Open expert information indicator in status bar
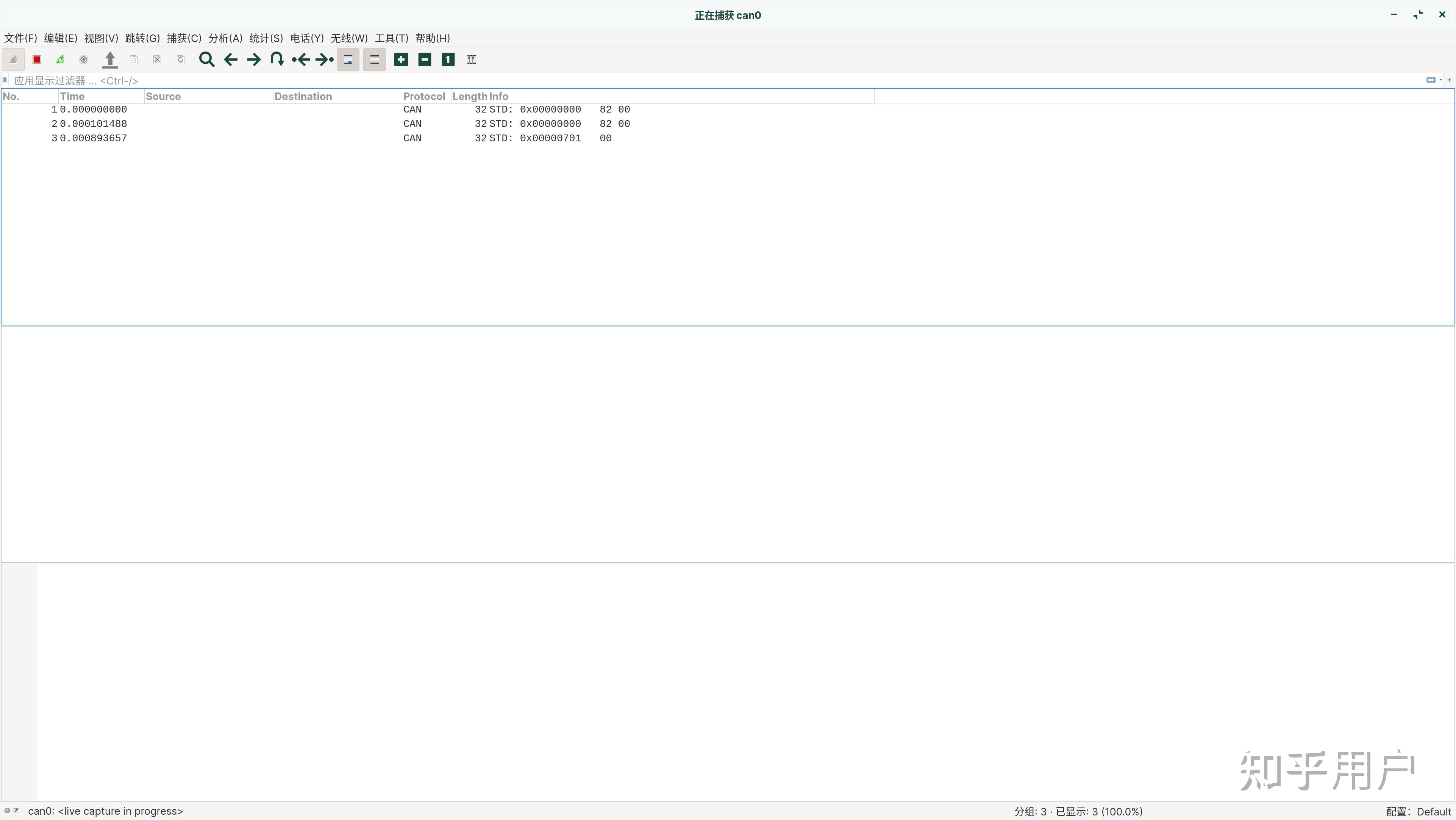The height and width of the screenshot is (820, 1456). (7, 811)
